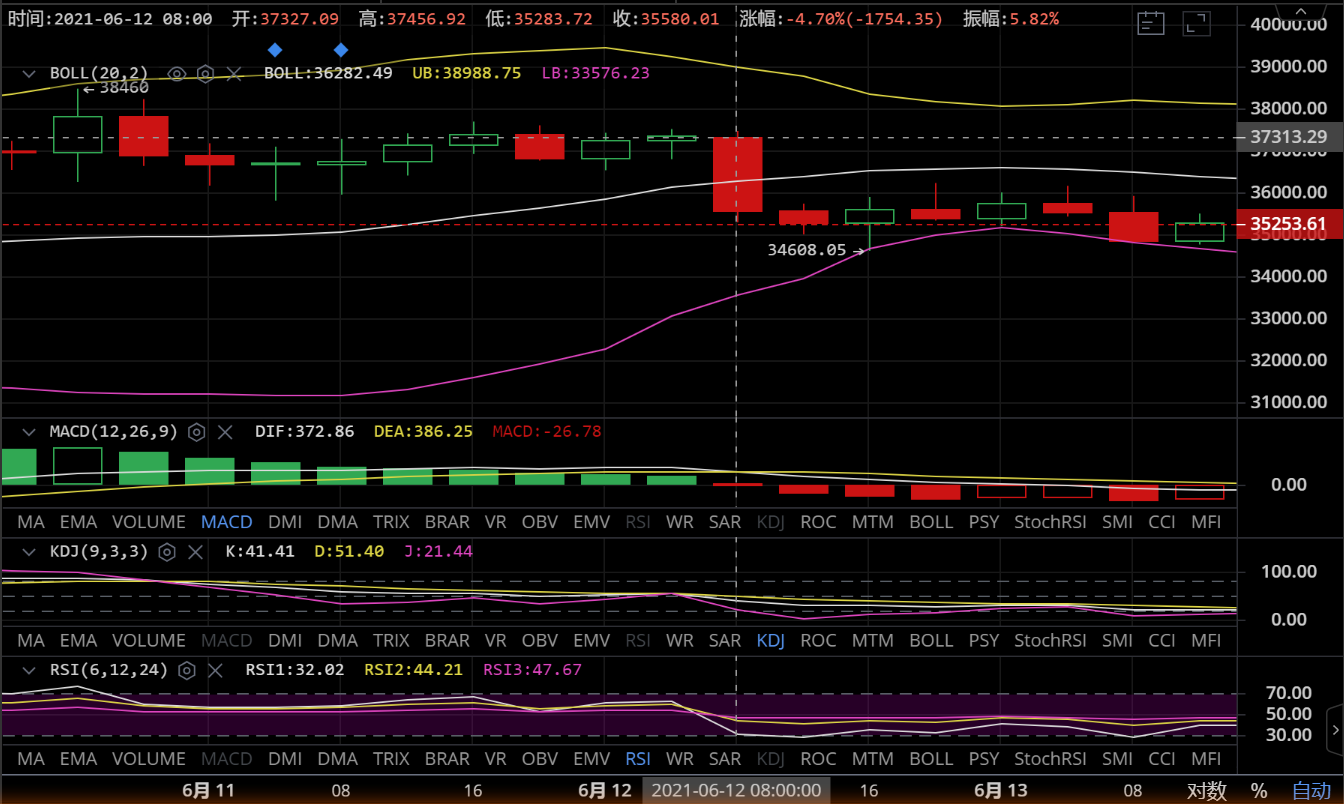Image resolution: width=1344 pixels, height=804 pixels.
Task: Close the RSI(6,12,24) indicator pane
Action: (215, 670)
